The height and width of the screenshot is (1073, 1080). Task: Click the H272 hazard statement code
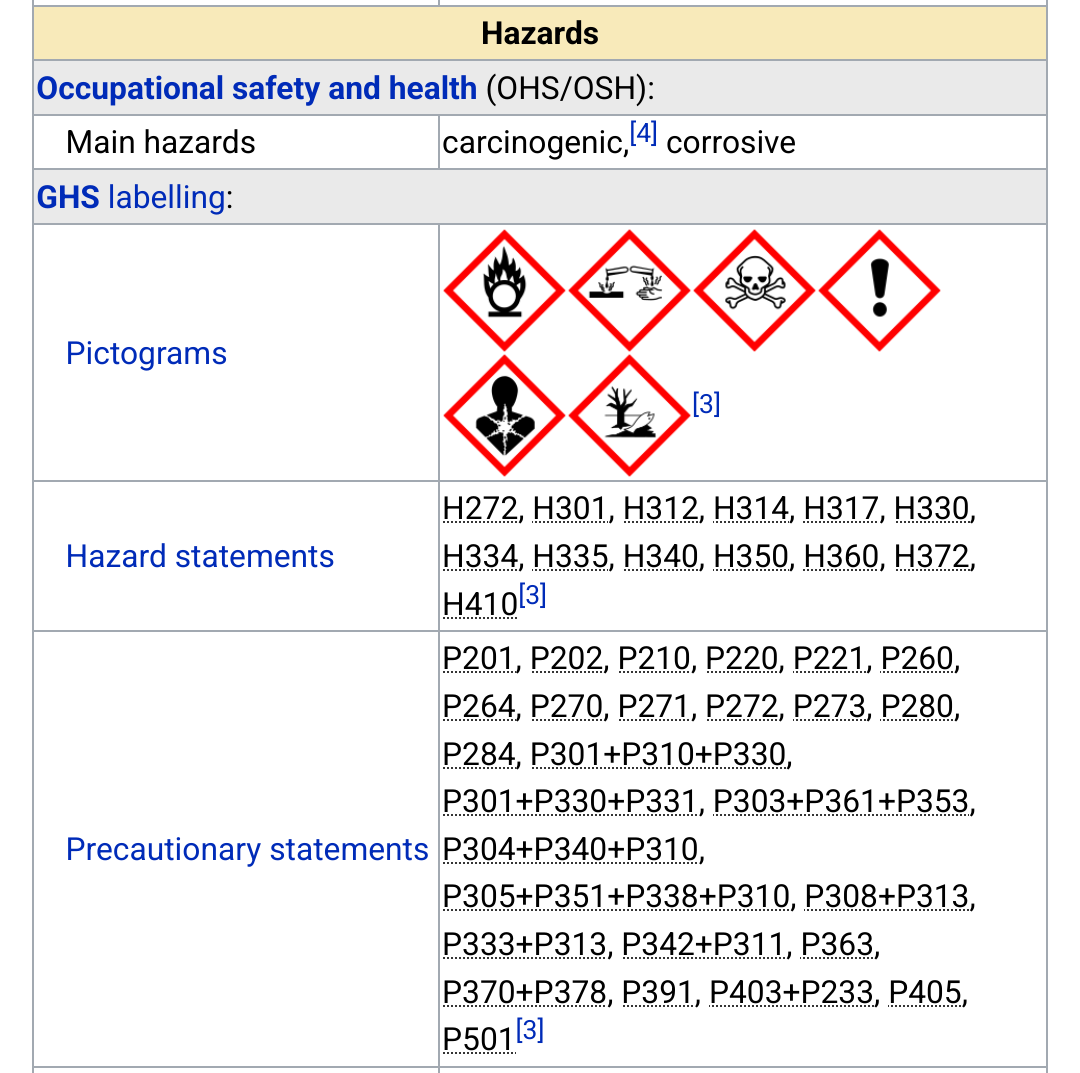(480, 509)
